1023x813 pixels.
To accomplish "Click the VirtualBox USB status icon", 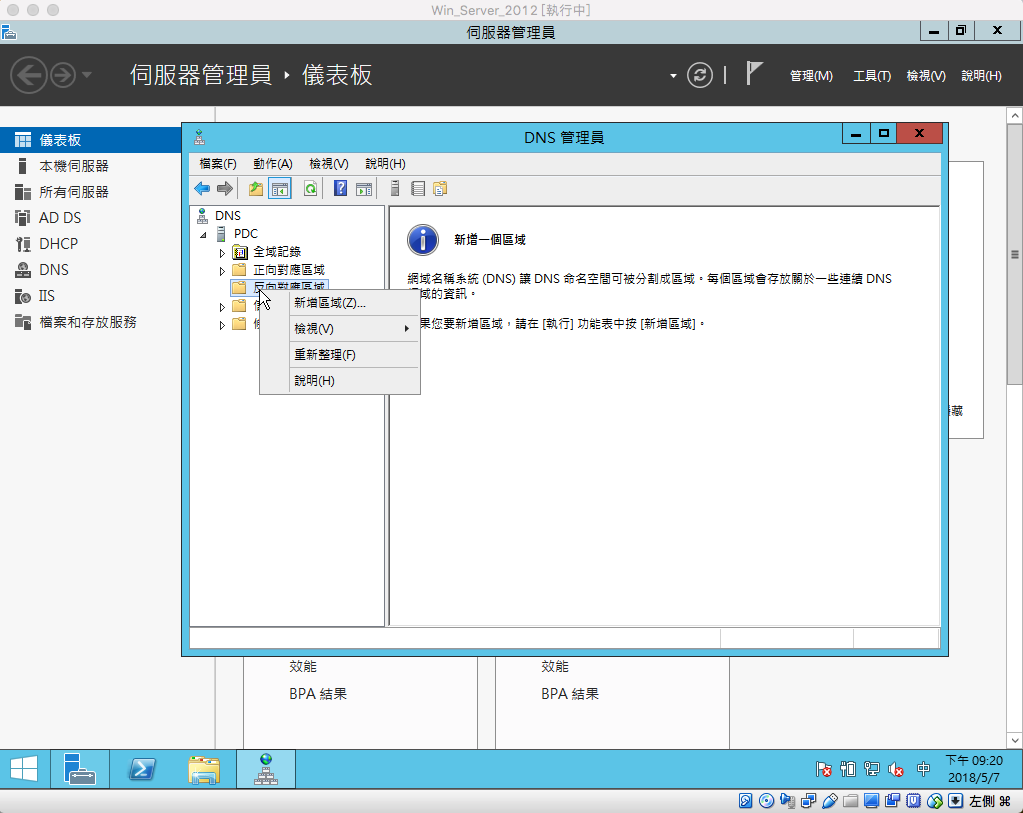I will [x=829, y=801].
